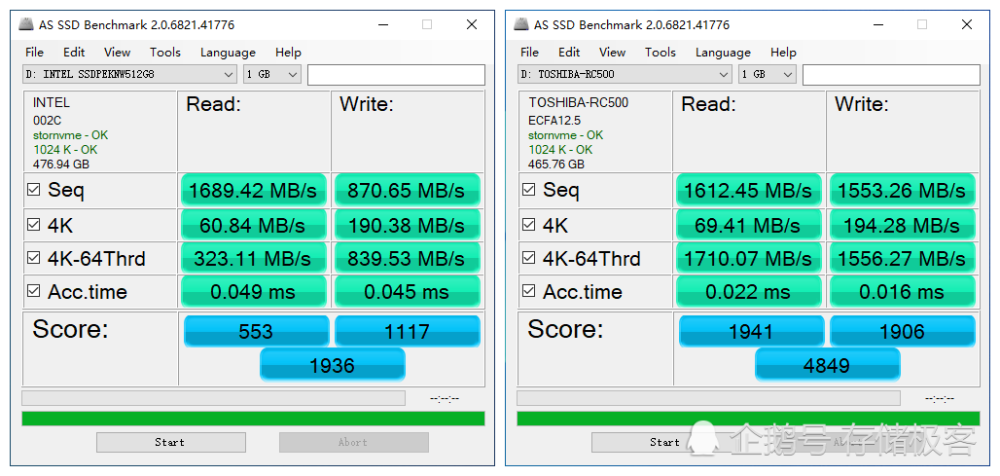
Task: Click the ECFA12.5 firmware text
Action: (x=554, y=120)
